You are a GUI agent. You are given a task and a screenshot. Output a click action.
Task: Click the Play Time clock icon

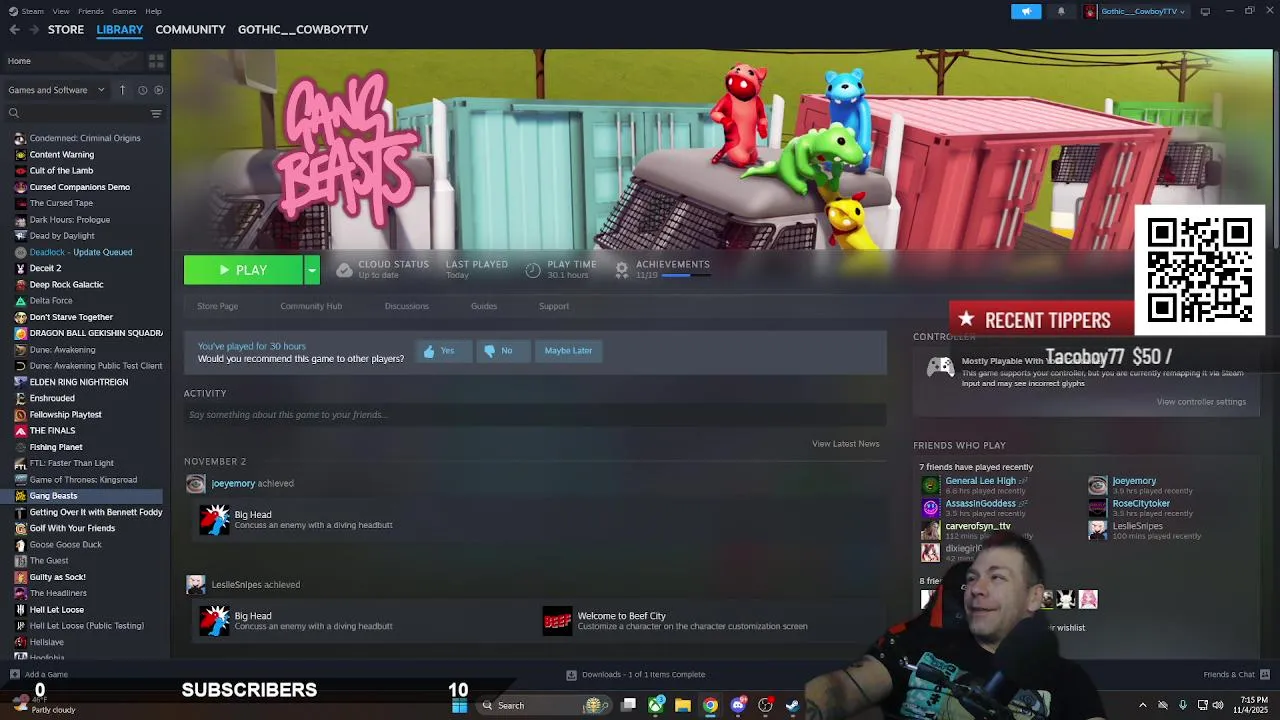[x=533, y=270]
